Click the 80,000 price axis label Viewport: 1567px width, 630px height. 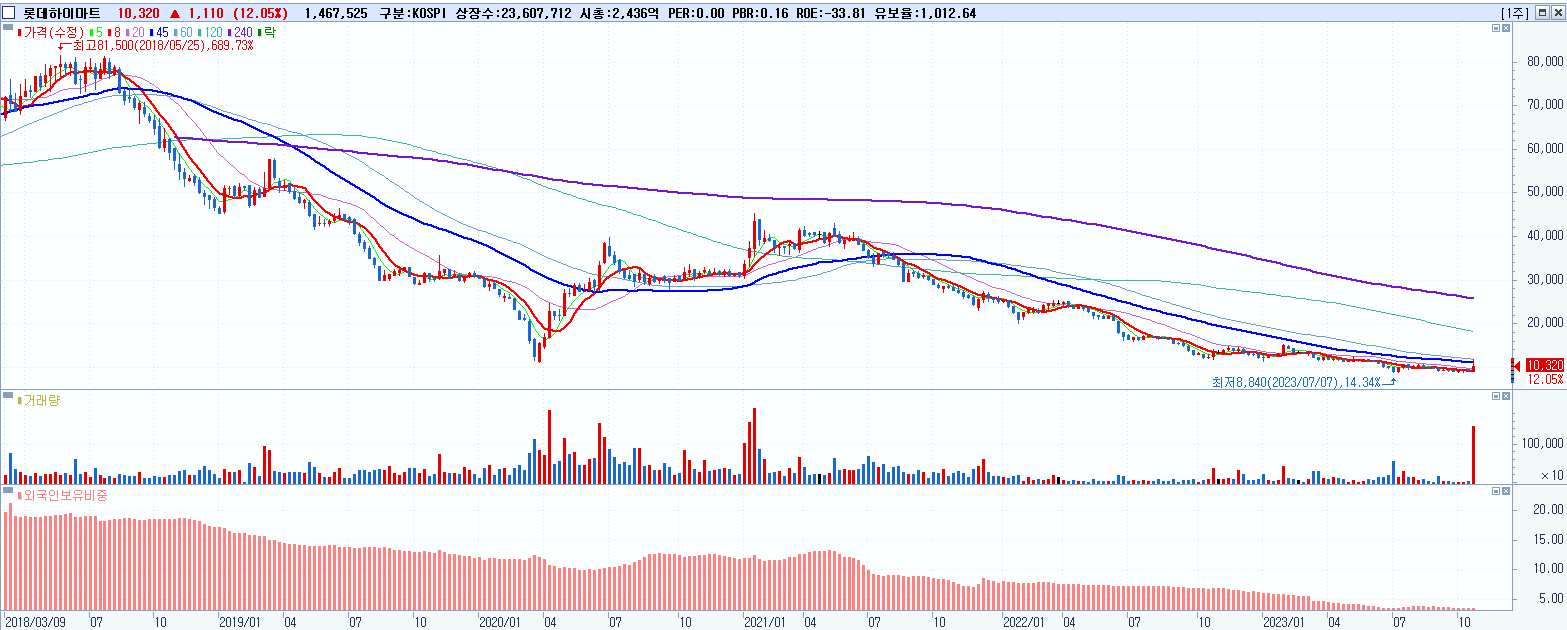(1545, 61)
